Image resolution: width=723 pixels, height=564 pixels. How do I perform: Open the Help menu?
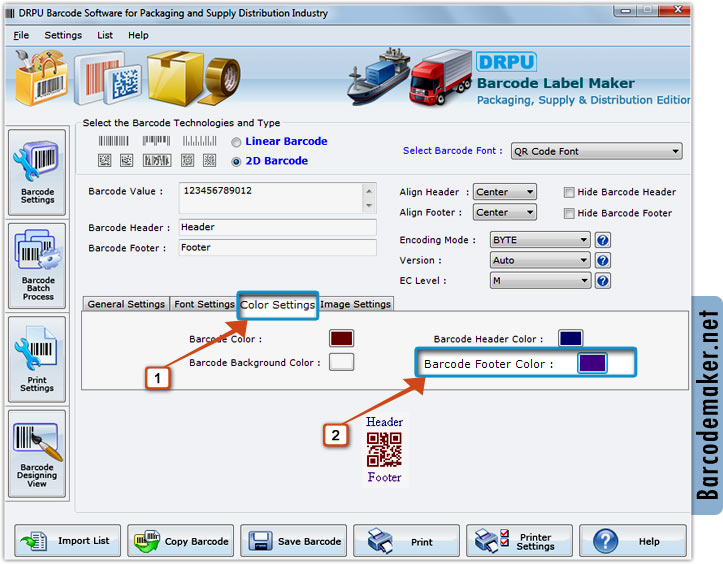(x=138, y=35)
